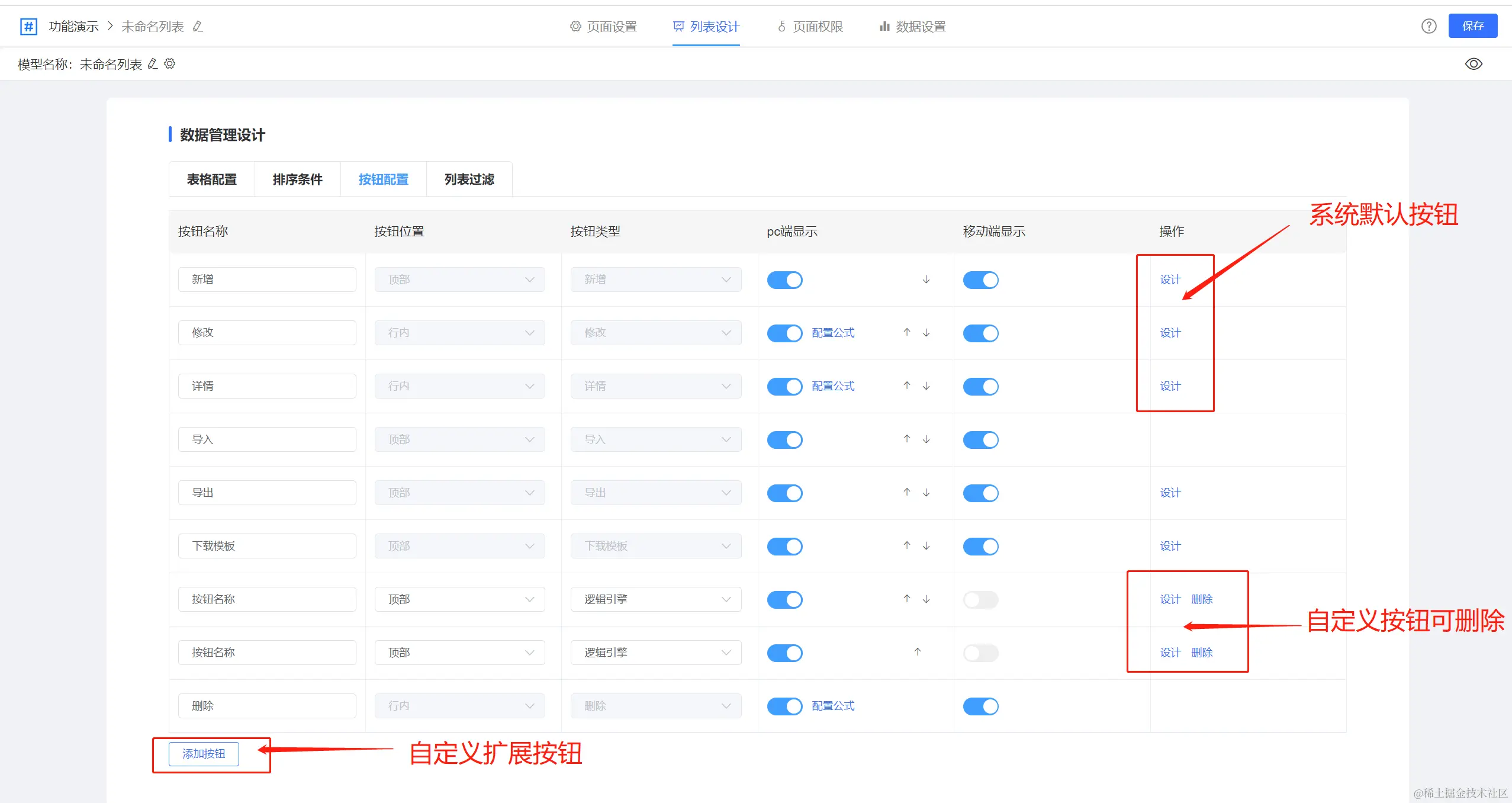Click the eye preview icon

coord(1474,64)
